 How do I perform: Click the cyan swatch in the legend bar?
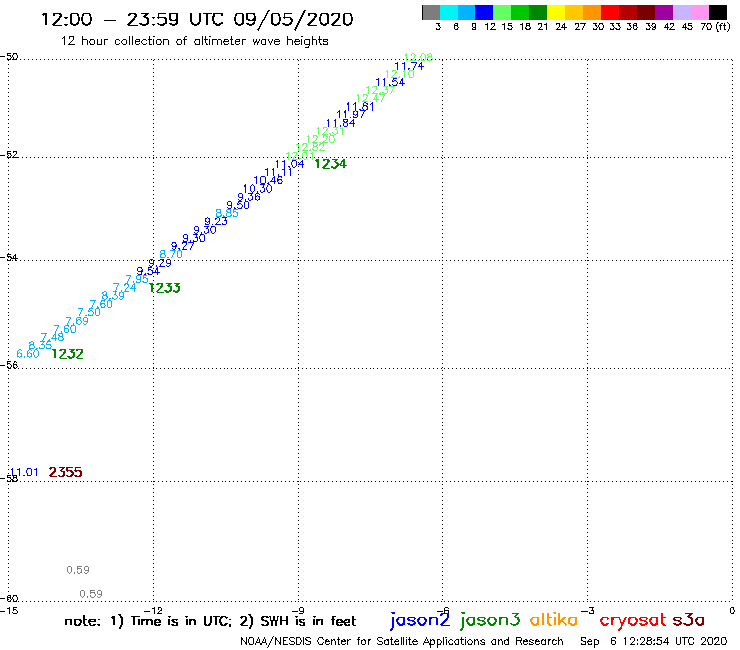[449, 12]
